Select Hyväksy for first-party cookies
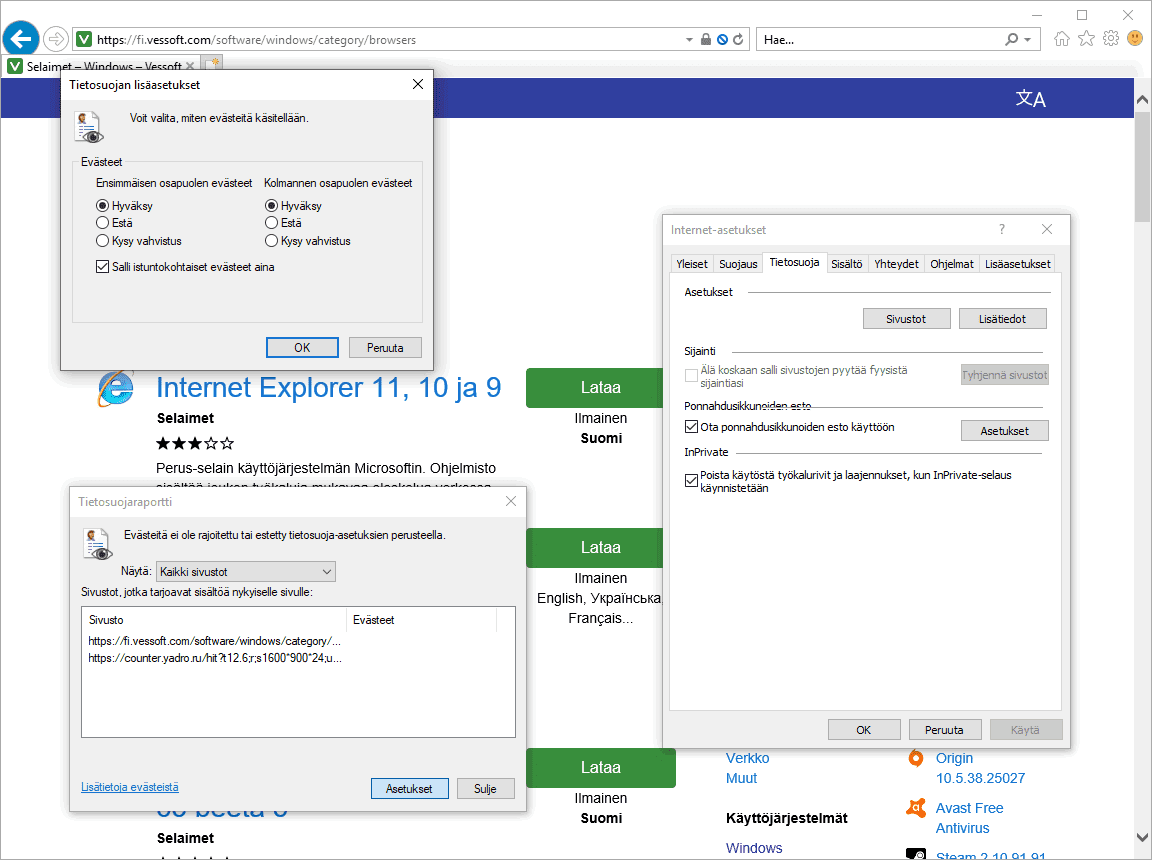Screen dimensions: 1152x860 tap(102, 206)
